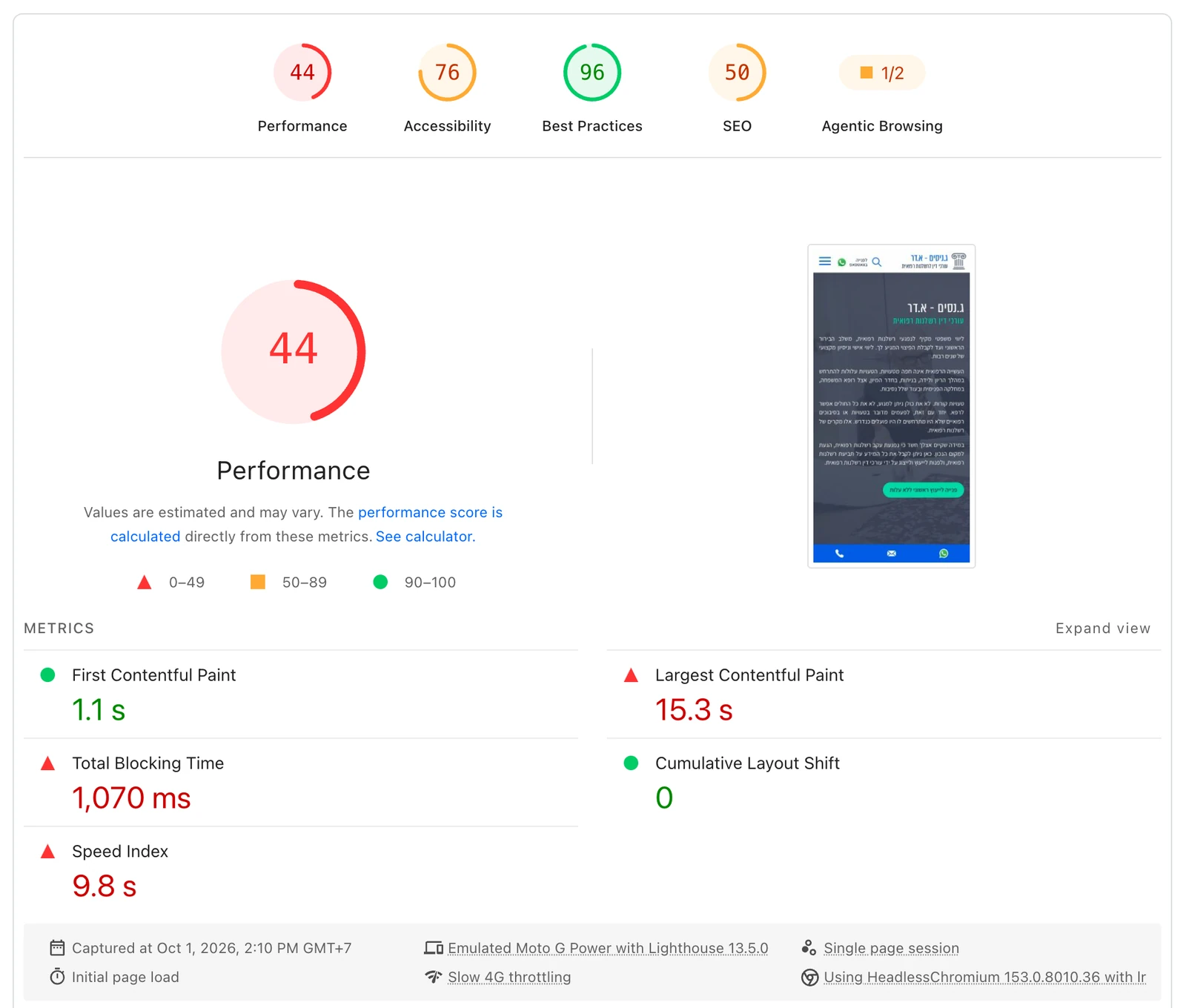Click the calendar icon beside Captured at
Image resolution: width=1186 pixels, height=1008 pixels.
pos(57,948)
